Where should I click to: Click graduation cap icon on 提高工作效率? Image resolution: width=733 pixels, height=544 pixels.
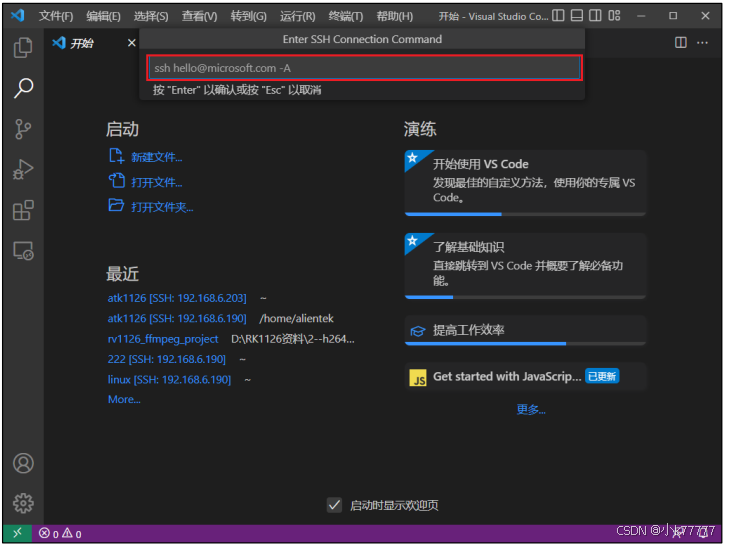click(x=417, y=331)
